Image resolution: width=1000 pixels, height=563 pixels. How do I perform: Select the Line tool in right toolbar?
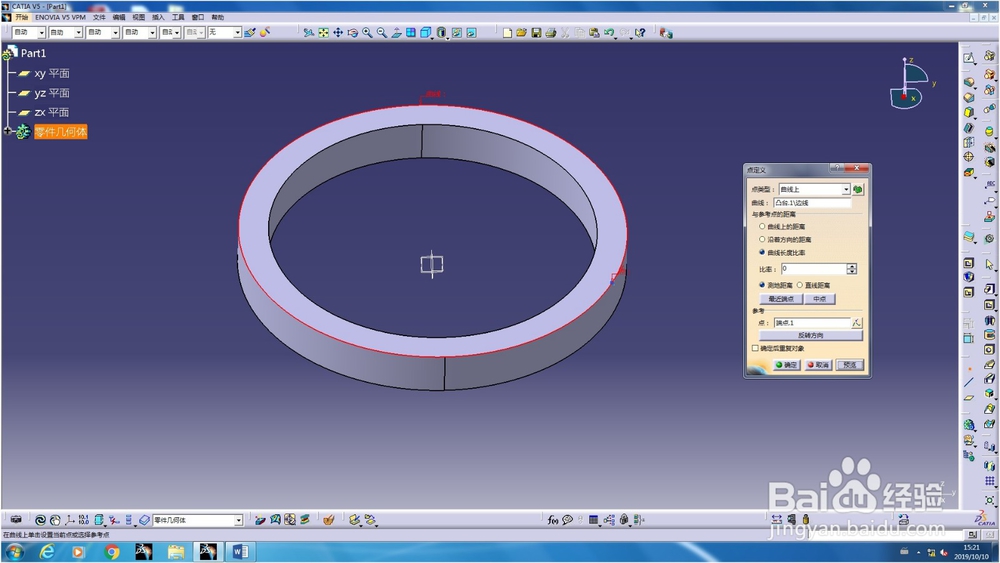click(969, 383)
